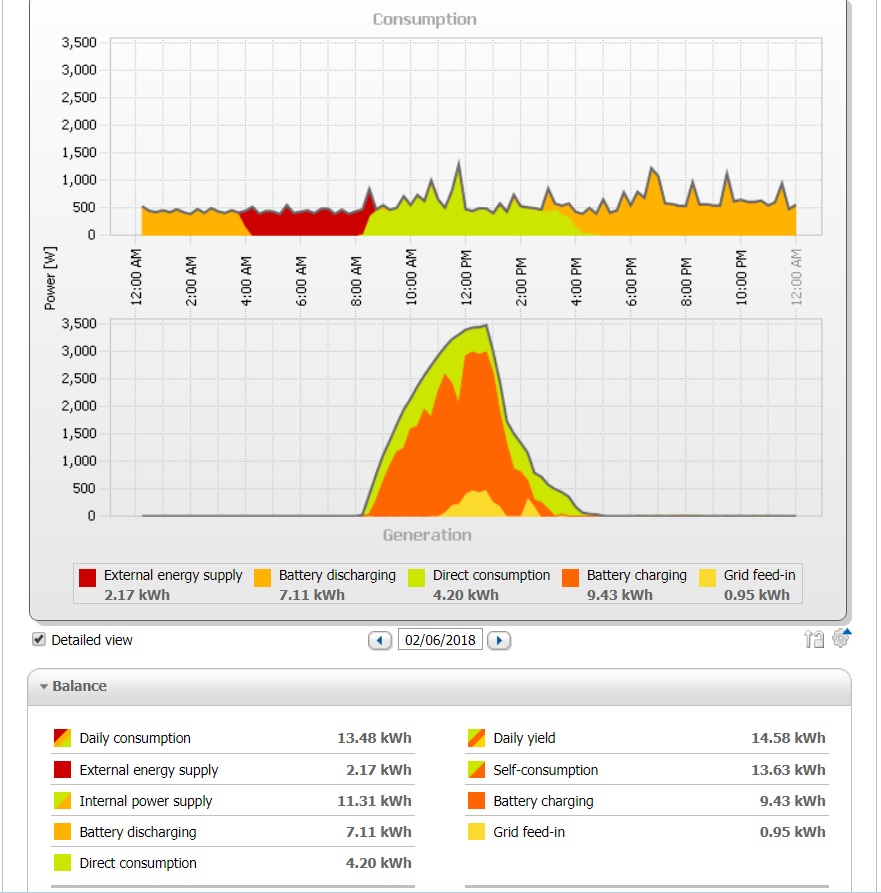
Task: Click the Daily consumption balance icon
Action: pos(62,738)
